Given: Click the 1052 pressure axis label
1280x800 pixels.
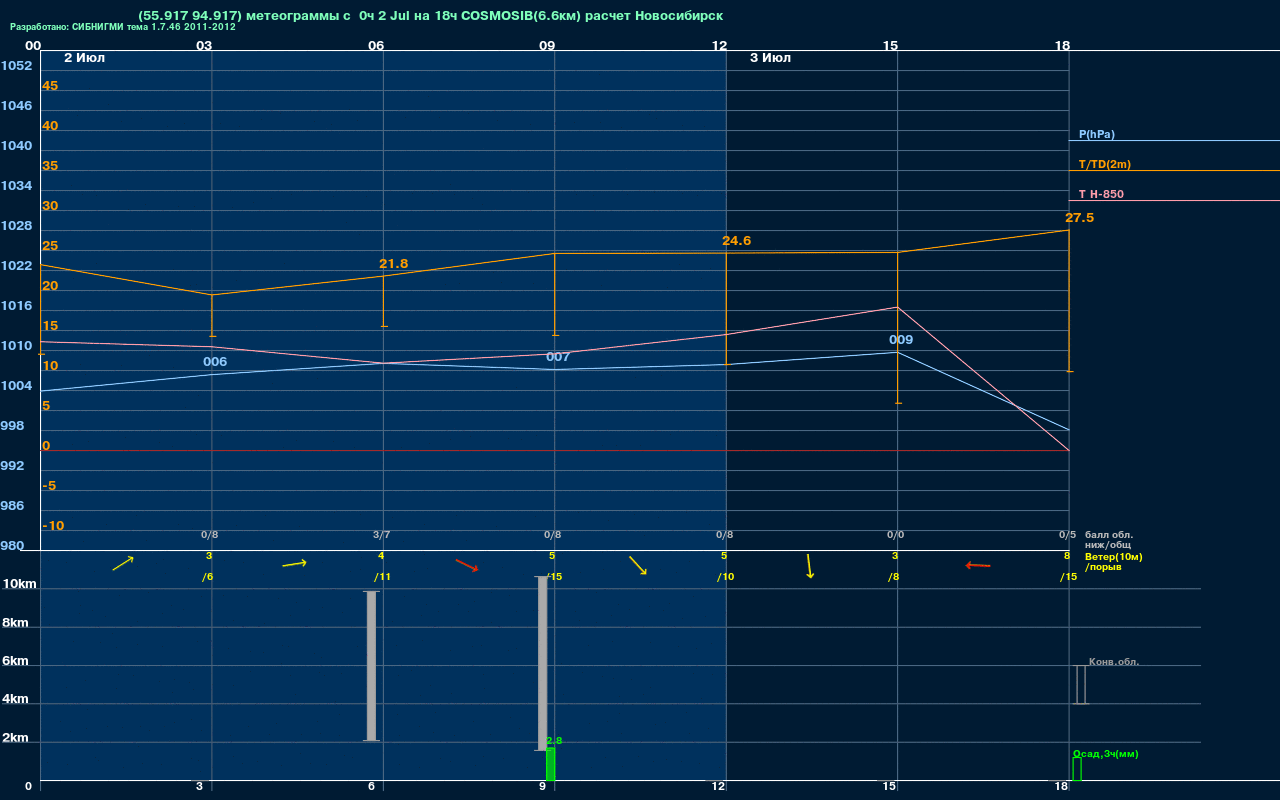Looking at the screenshot, I should [x=16, y=66].
